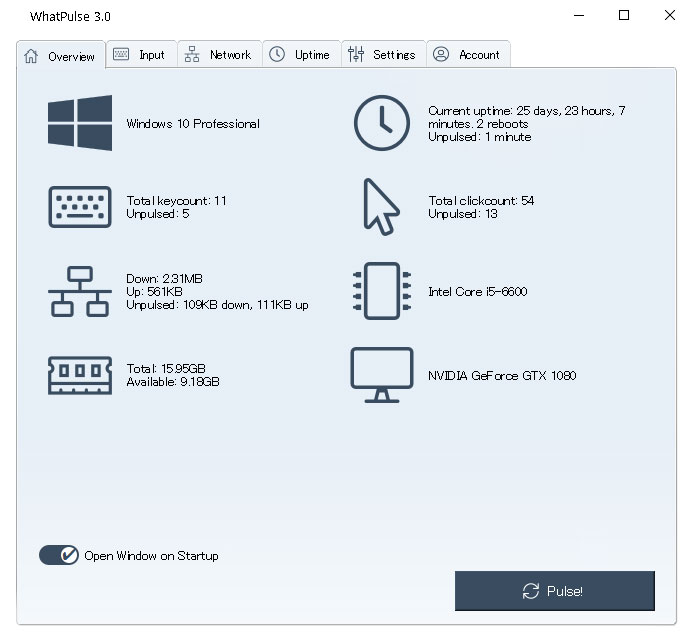Open the Uptime tab

click(x=301, y=54)
